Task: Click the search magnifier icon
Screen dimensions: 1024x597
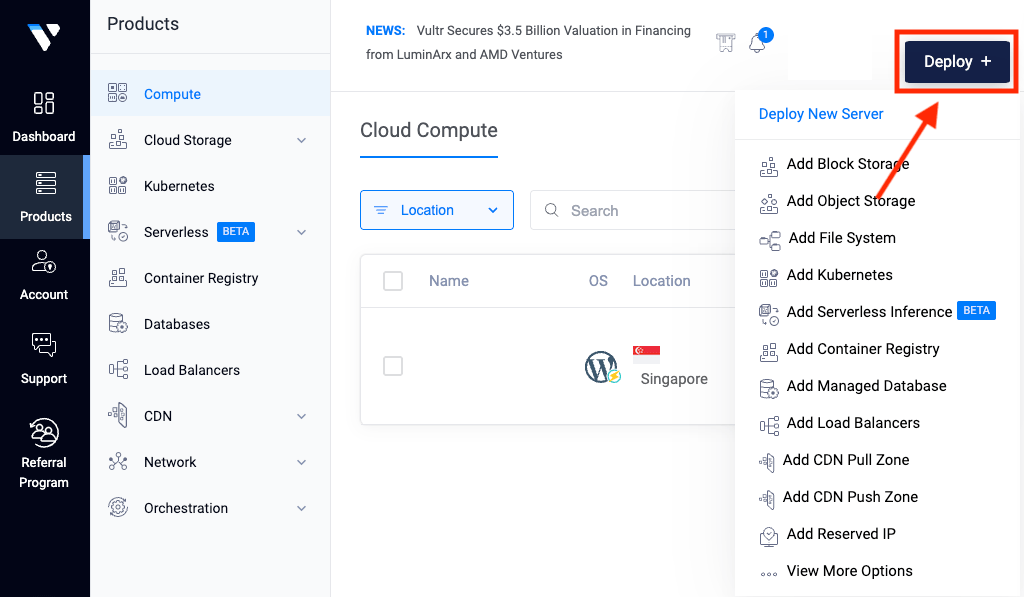Action: point(551,210)
